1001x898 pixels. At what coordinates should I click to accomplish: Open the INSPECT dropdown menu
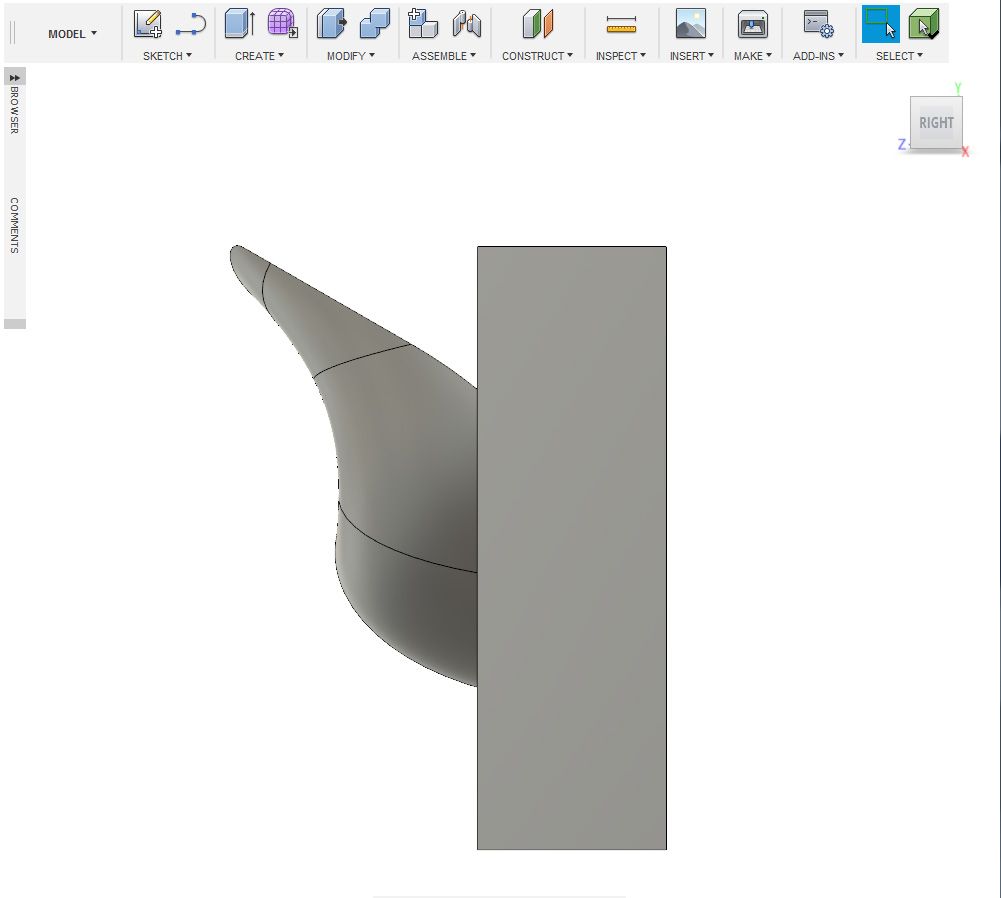click(x=621, y=56)
